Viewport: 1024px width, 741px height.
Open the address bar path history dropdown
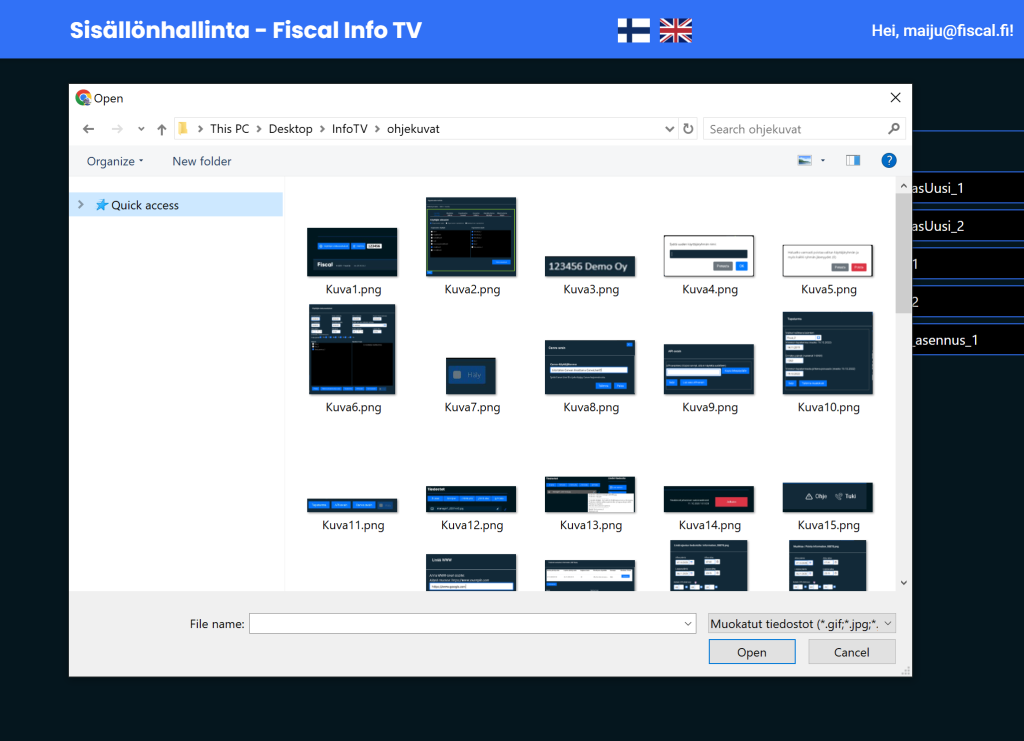[670, 129]
